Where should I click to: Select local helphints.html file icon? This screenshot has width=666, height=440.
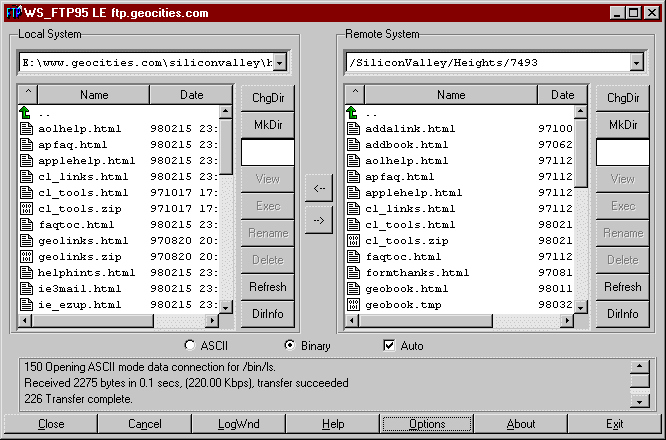(26, 272)
